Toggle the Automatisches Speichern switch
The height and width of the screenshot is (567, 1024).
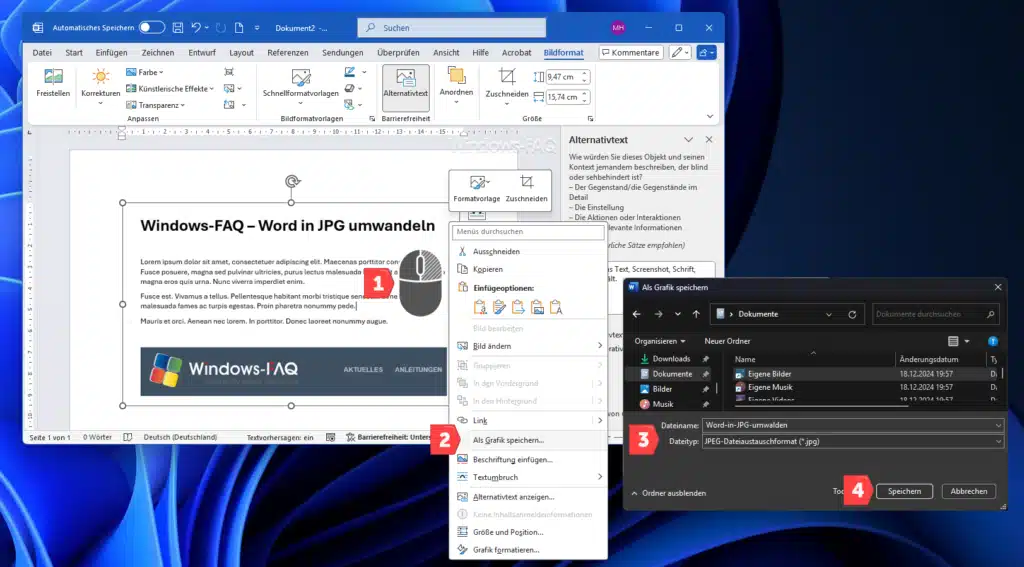152,27
